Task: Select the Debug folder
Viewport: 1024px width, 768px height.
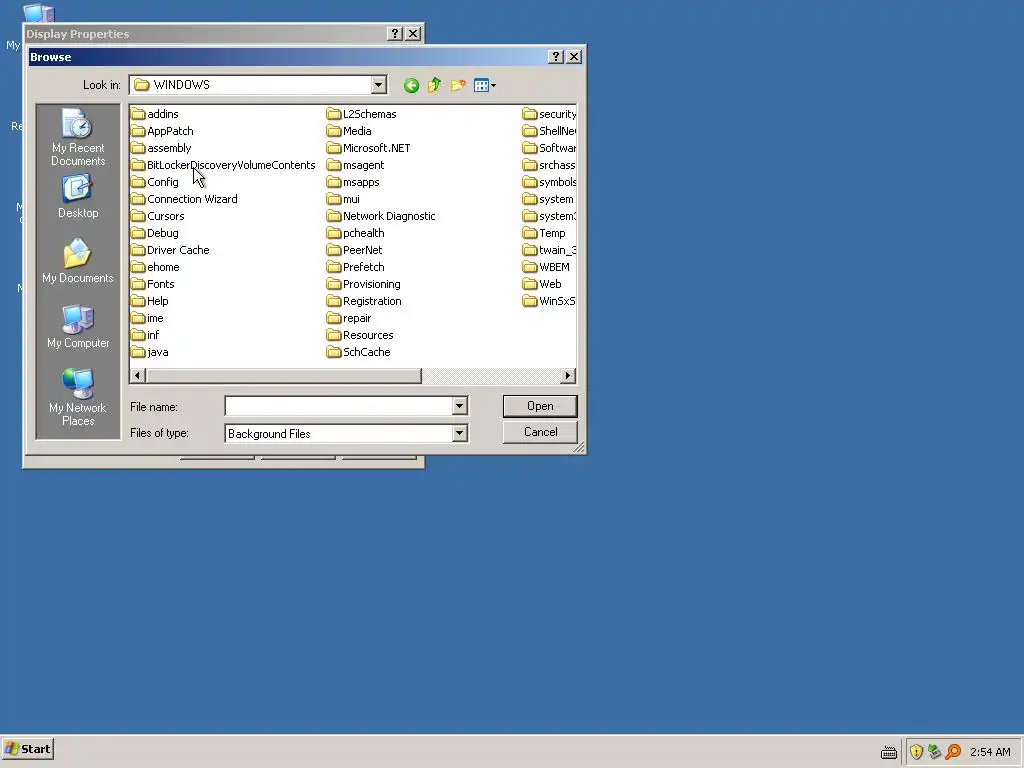Action: 155,233
